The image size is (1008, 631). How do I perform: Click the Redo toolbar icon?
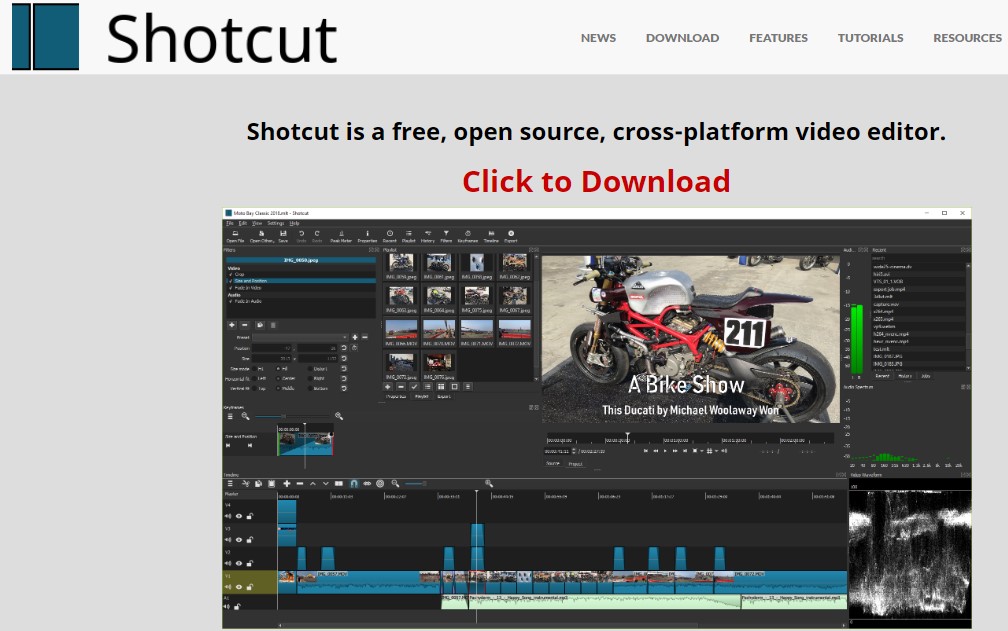coord(317,236)
